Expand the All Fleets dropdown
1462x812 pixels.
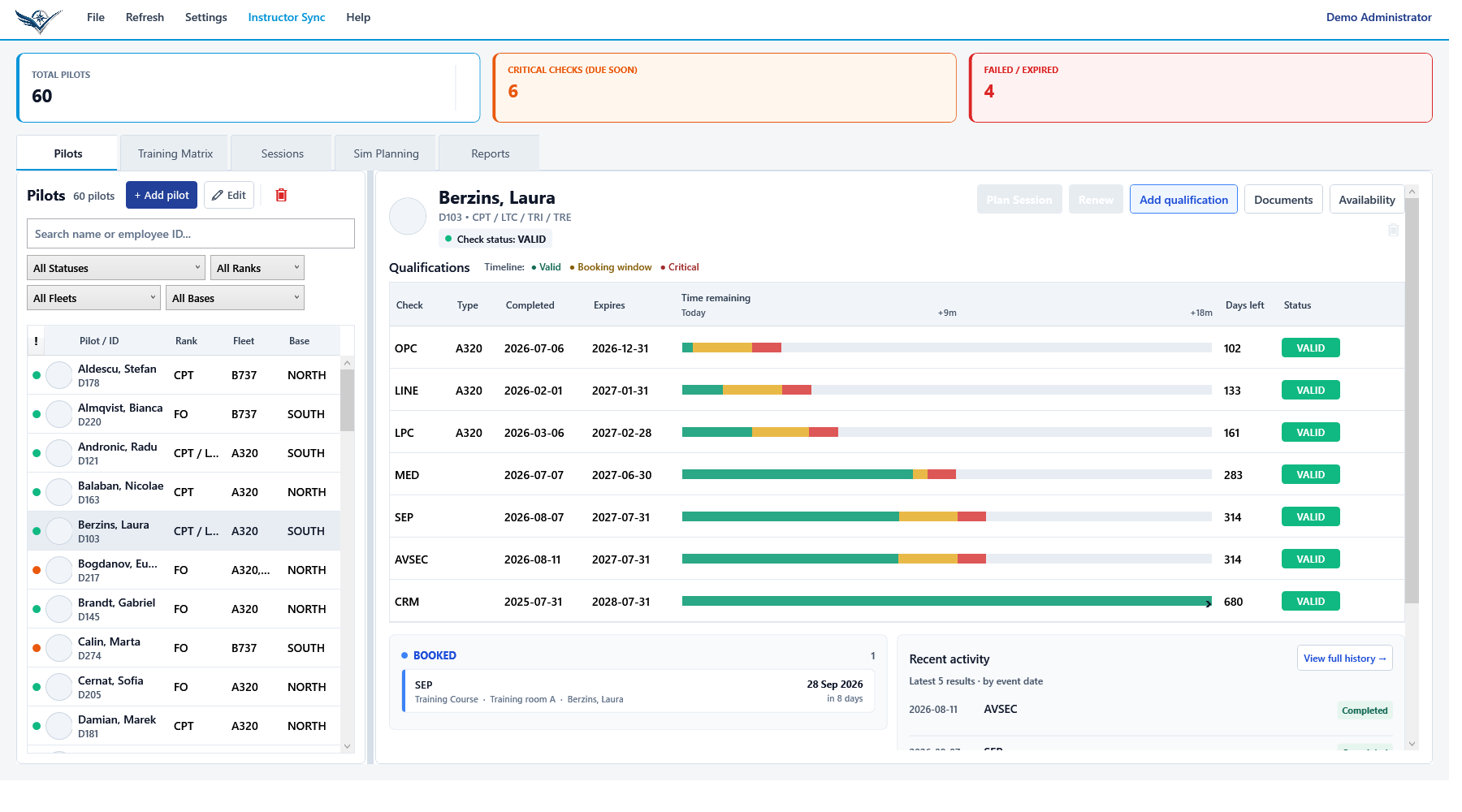[93, 298]
